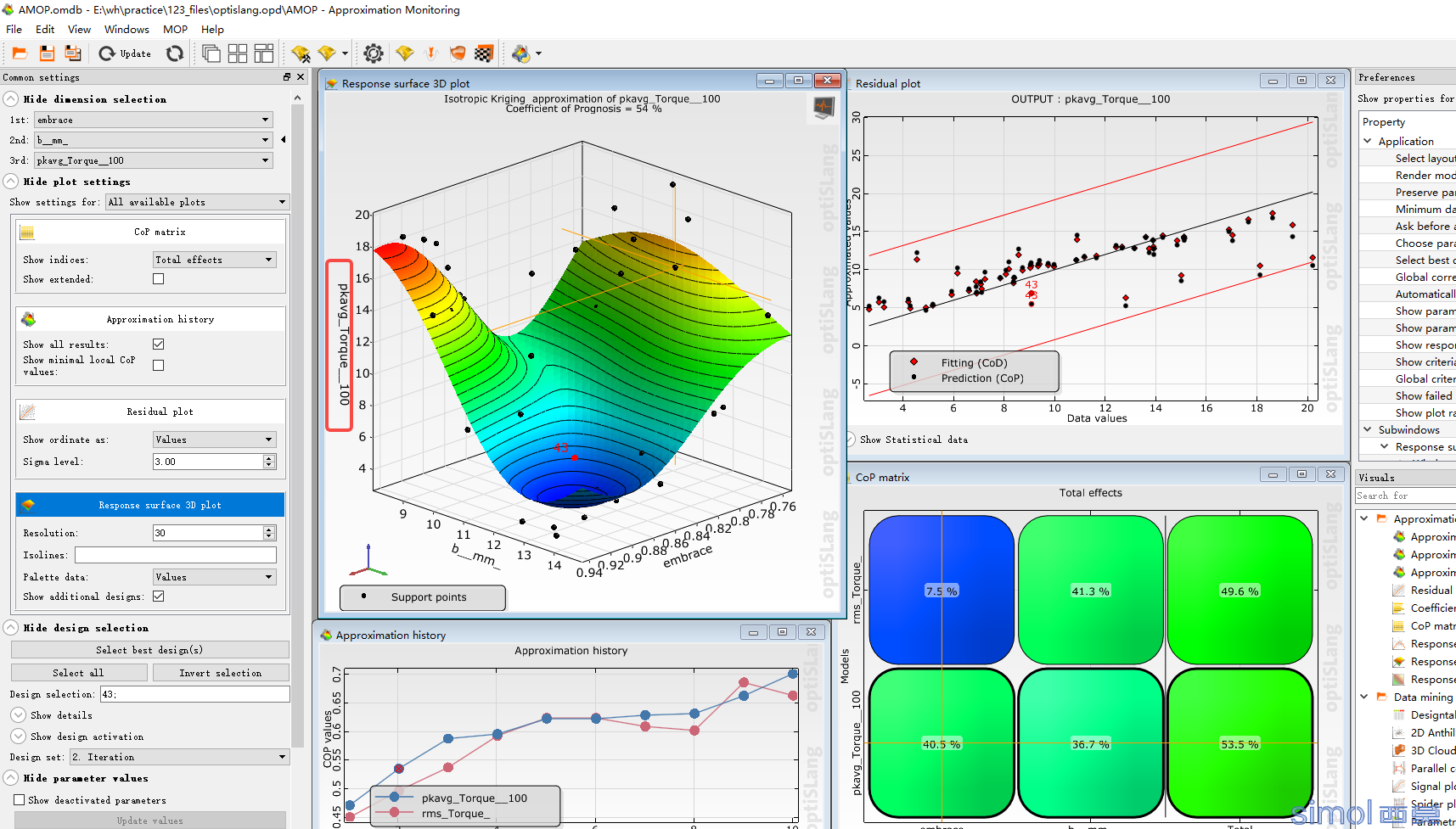
Task: Click the cascade windows layout icon
Action: point(211,53)
